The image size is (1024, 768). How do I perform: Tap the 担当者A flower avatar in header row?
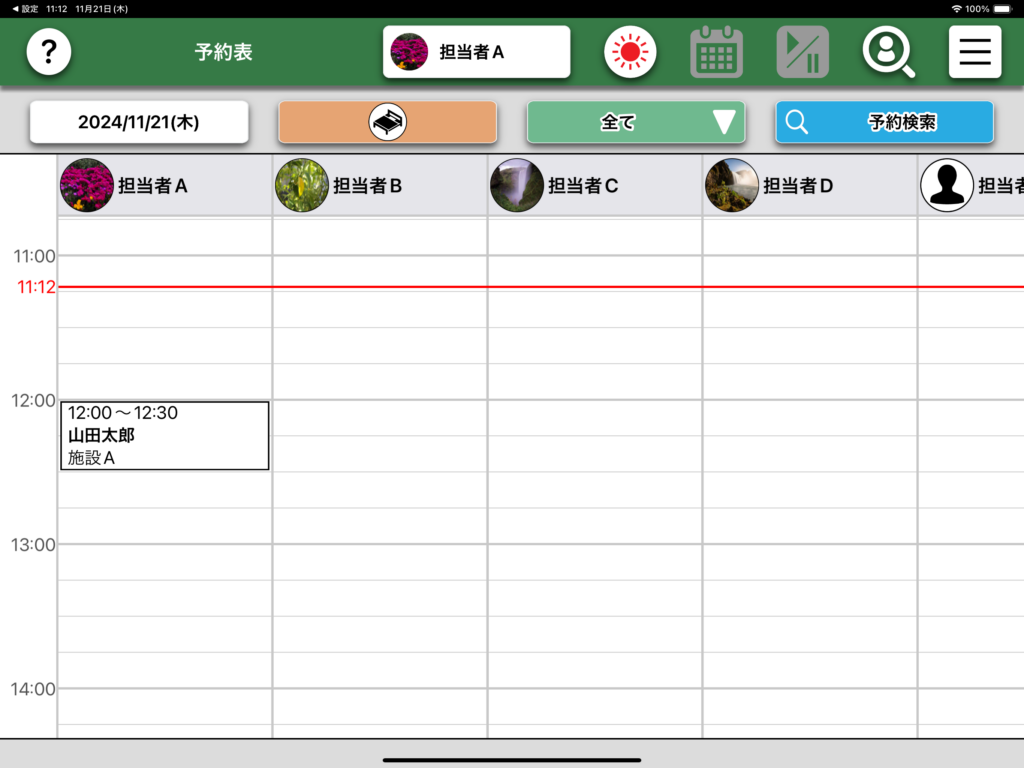87,185
